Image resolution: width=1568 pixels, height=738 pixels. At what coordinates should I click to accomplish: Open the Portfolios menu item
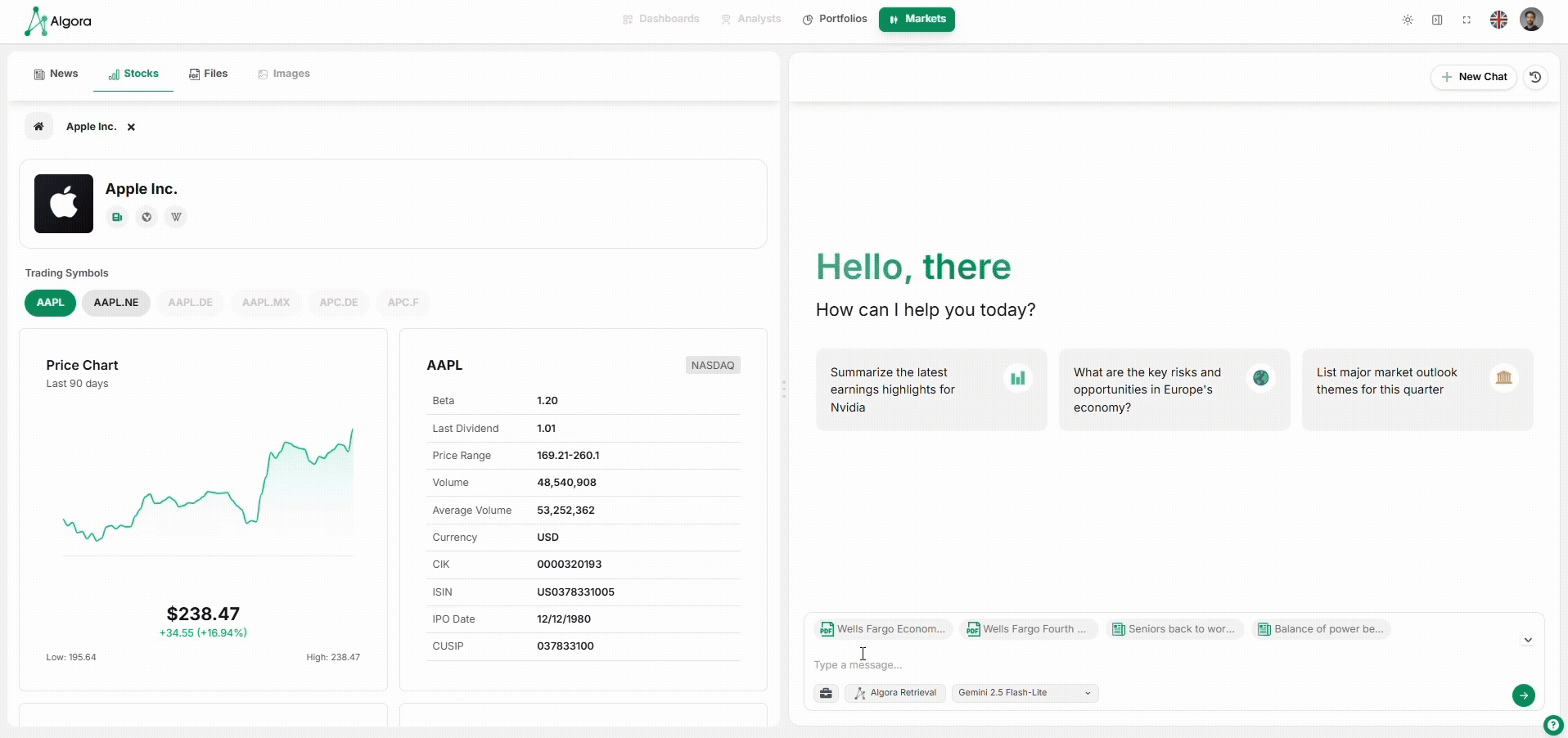835,19
